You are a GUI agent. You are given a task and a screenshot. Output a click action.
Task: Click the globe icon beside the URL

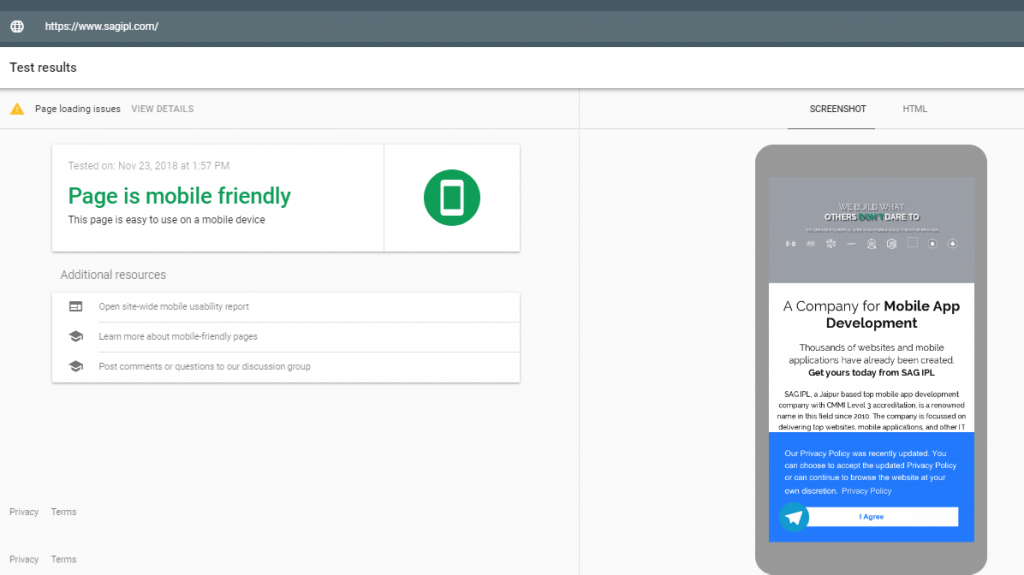tap(17, 27)
